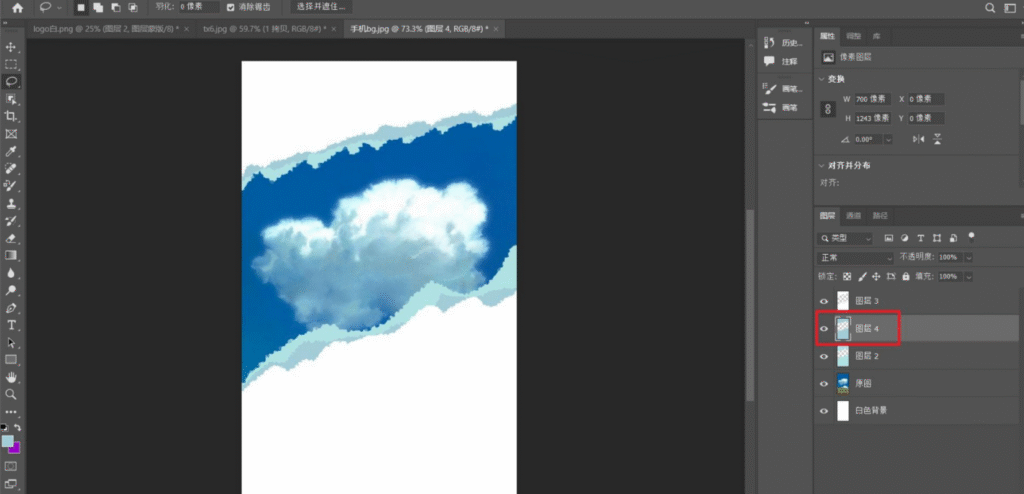Select the Zoom tool in toolbox

(x=11, y=395)
